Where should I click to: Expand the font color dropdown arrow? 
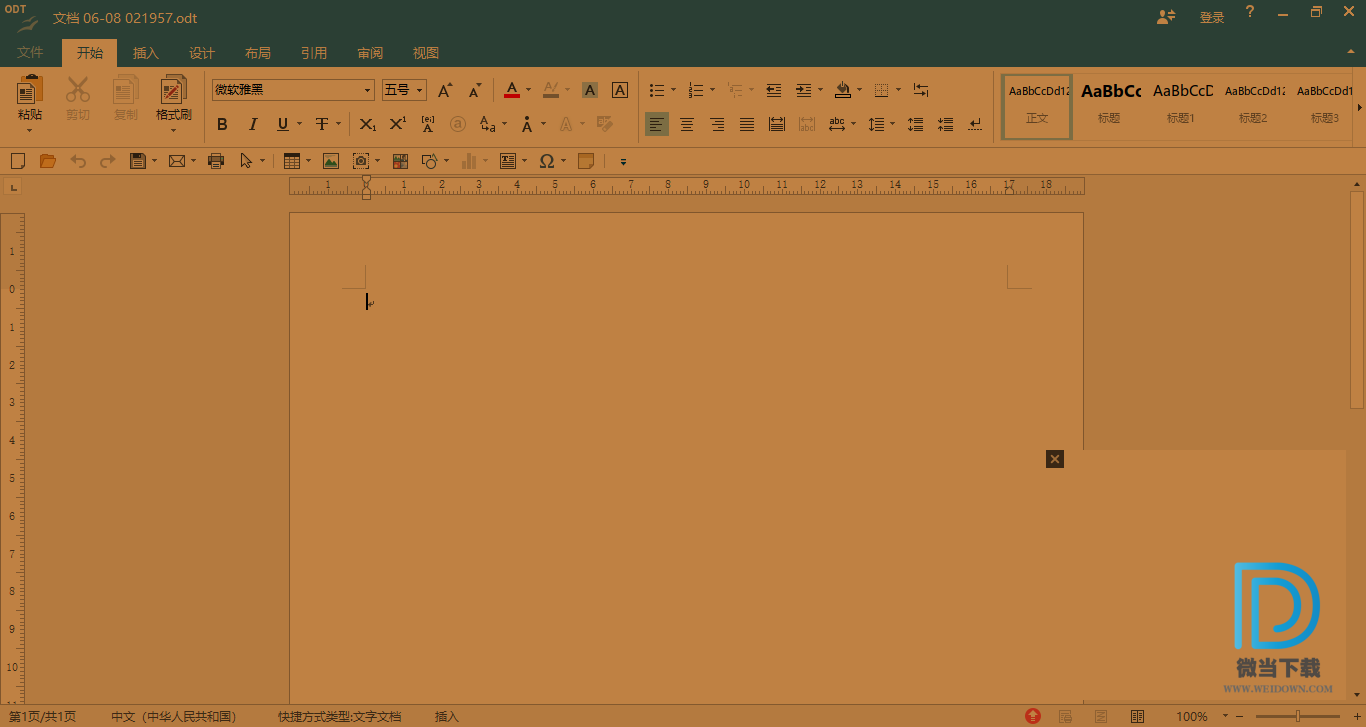point(529,90)
